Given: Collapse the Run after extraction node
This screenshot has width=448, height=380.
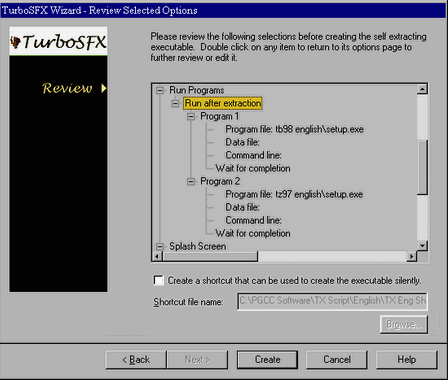Looking at the screenshot, I should click(175, 103).
